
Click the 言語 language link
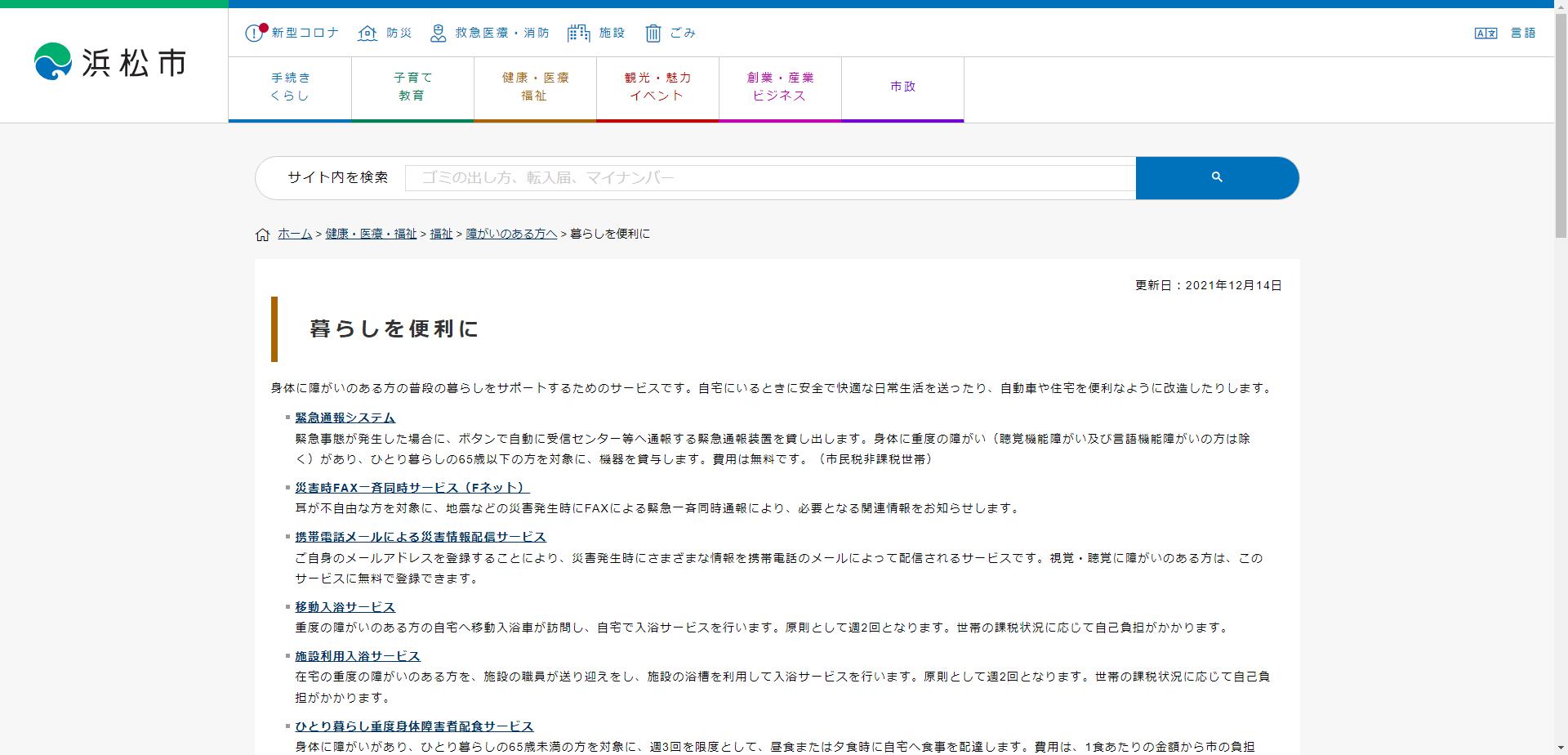coord(1523,33)
